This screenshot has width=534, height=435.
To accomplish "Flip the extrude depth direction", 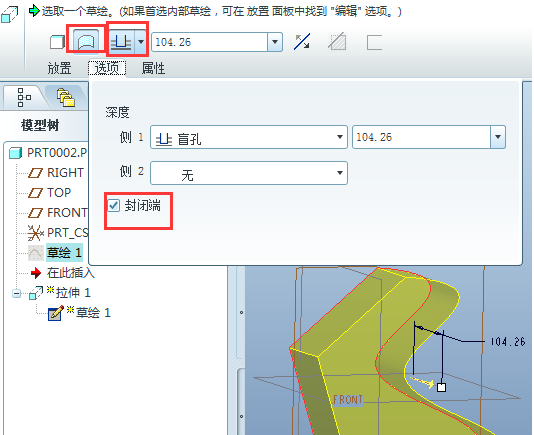I will click(x=302, y=42).
